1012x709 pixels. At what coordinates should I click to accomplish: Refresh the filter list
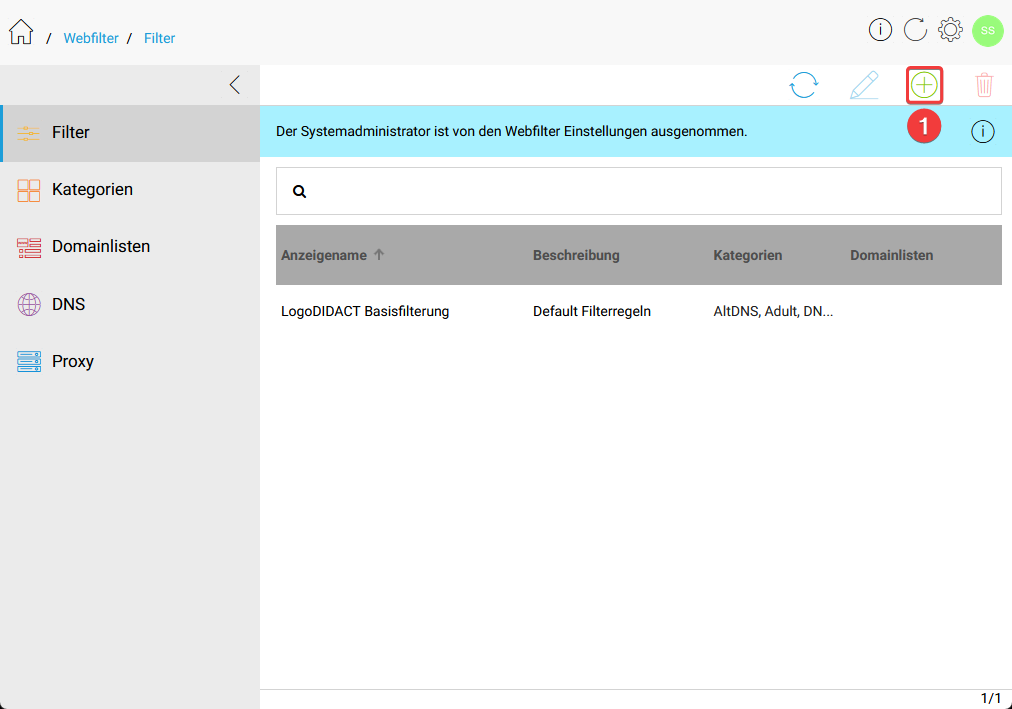coord(804,85)
